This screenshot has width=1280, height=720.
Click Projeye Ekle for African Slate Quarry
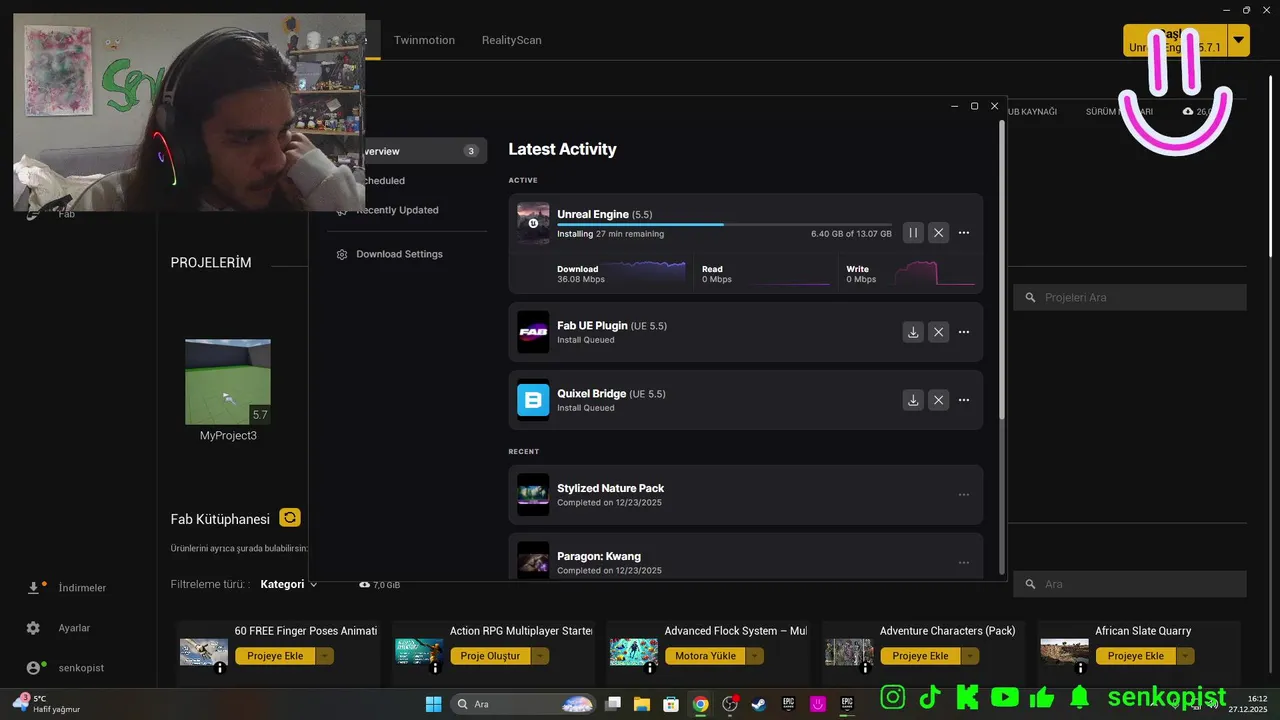click(x=1135, y=656)
